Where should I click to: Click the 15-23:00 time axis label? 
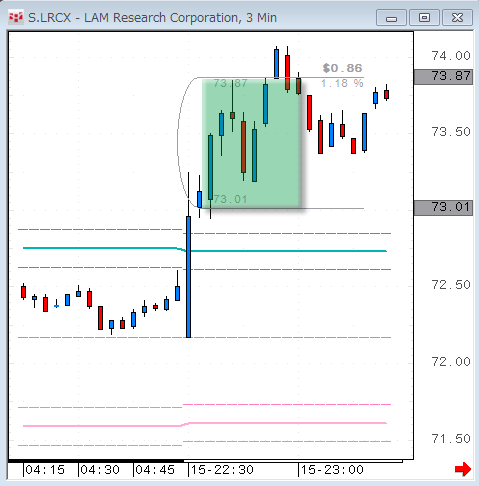[332, 470]
